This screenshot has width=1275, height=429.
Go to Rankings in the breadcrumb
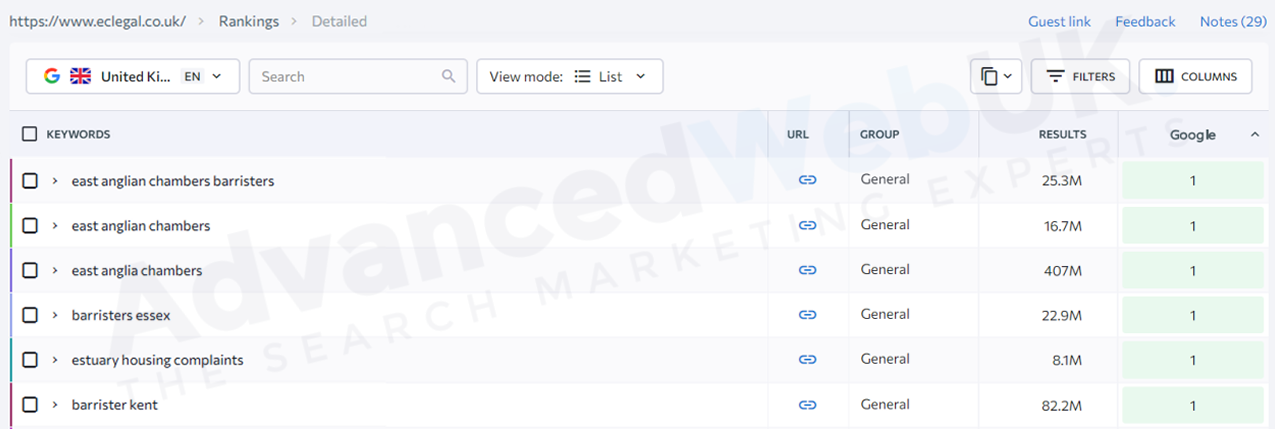point(249,21)
